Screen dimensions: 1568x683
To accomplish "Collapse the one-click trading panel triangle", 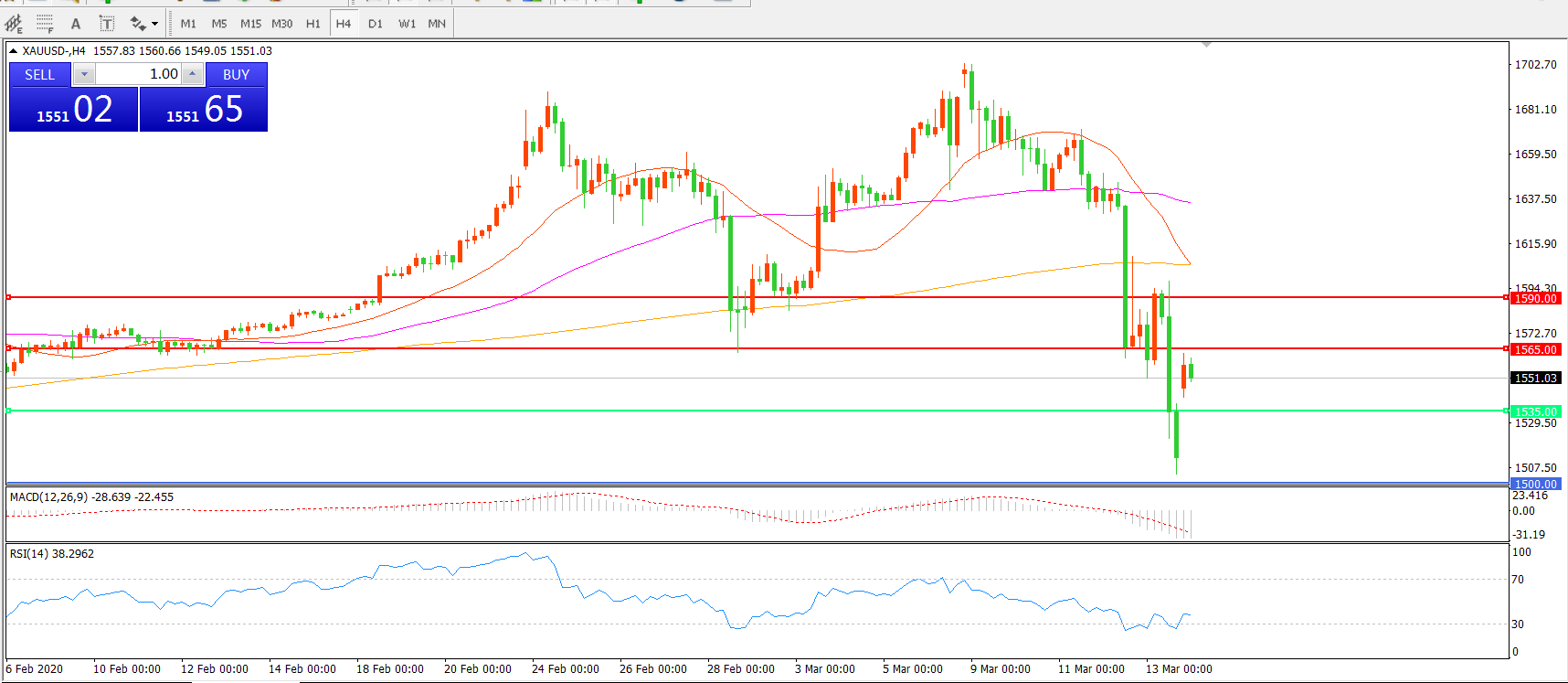I will [13, 51].
